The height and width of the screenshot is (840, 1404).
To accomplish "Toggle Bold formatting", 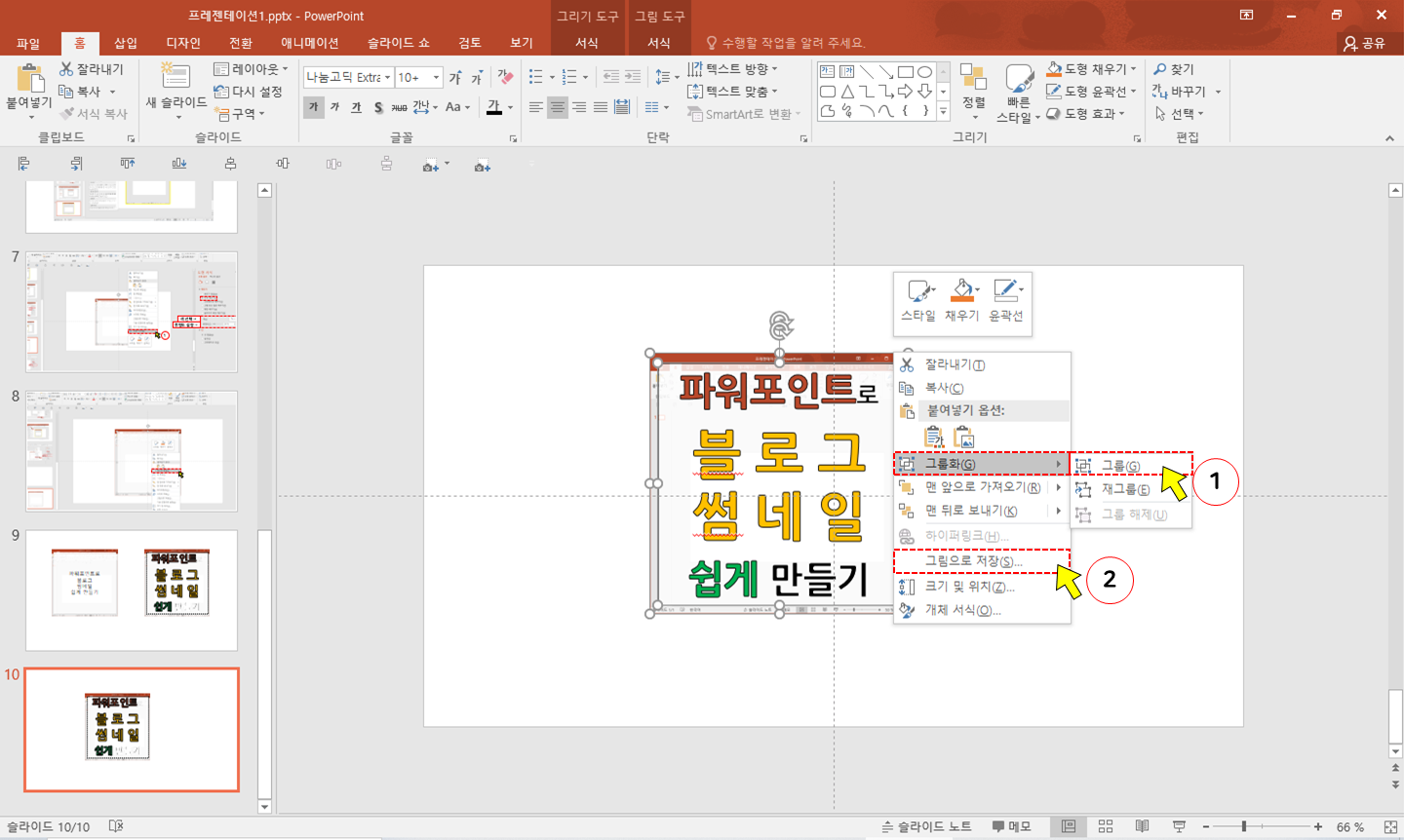I will point(313,107).
